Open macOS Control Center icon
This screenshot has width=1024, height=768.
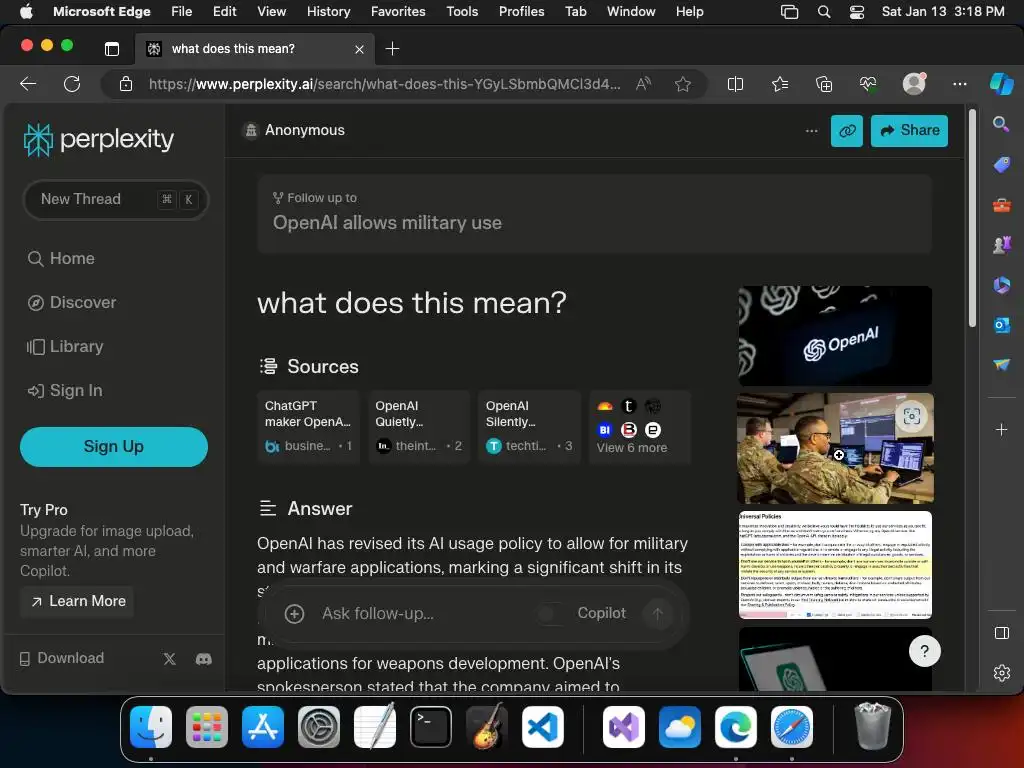pyautogui.click(x=857, y=12)
